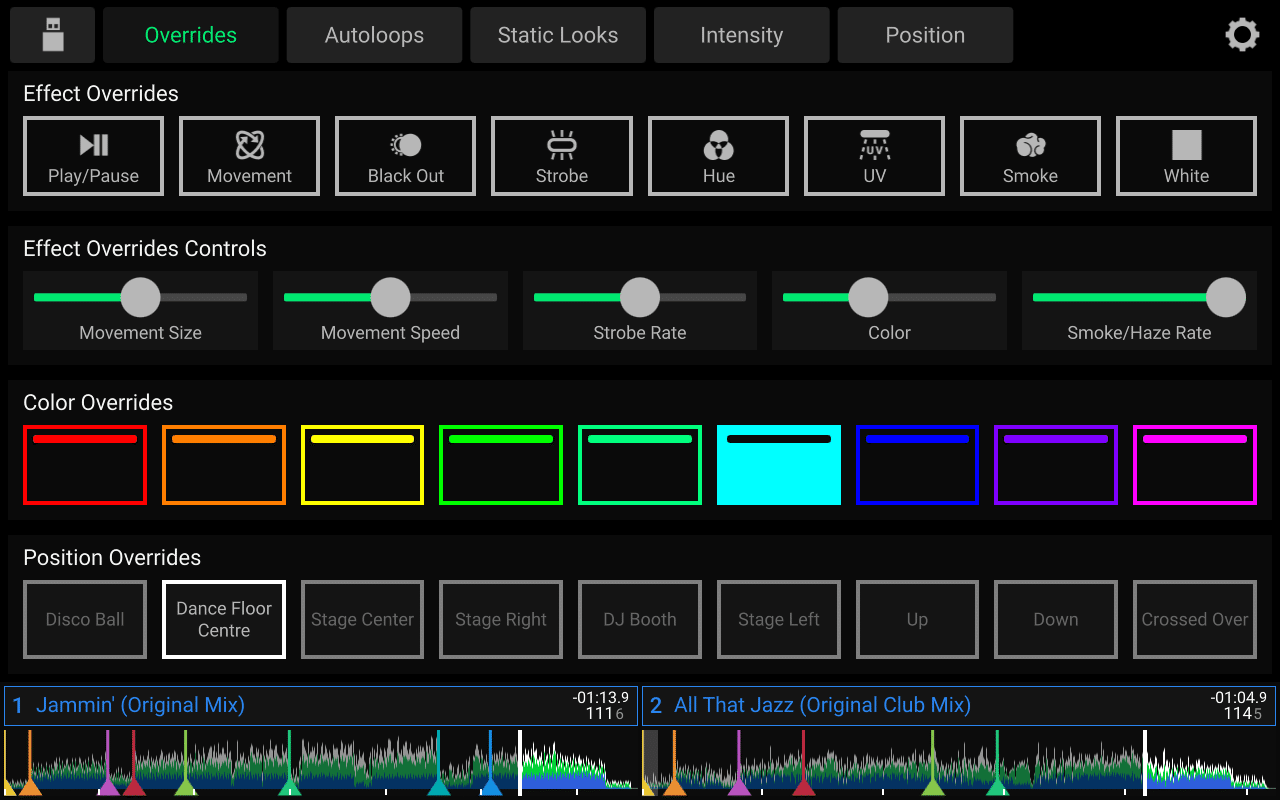Click the Jammin' (Original Mix) track title
Screen dimensions: 1280x800
click(x=140, y=705)
